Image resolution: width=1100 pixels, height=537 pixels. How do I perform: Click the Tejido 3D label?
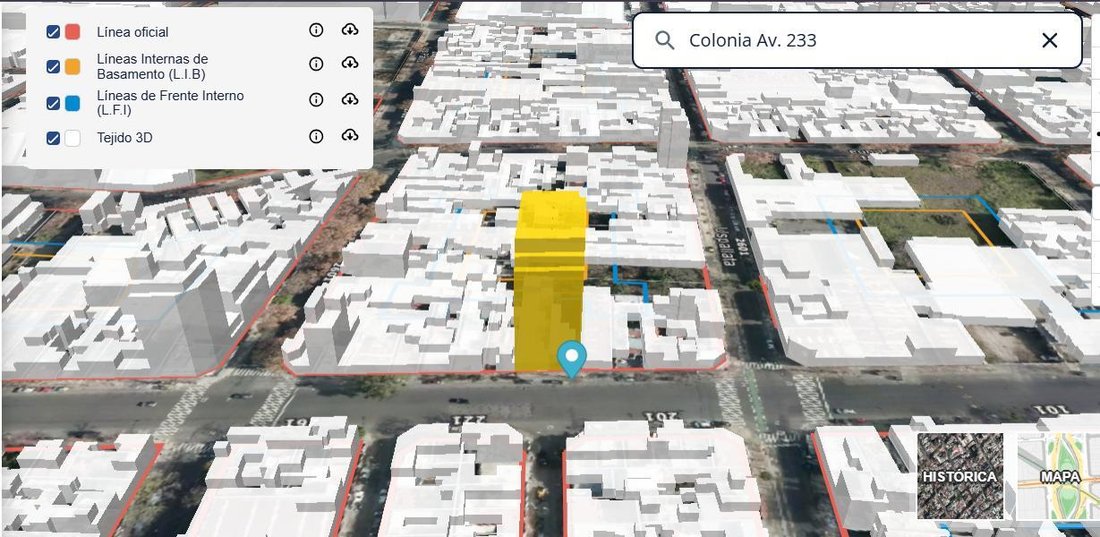(124, 138)
